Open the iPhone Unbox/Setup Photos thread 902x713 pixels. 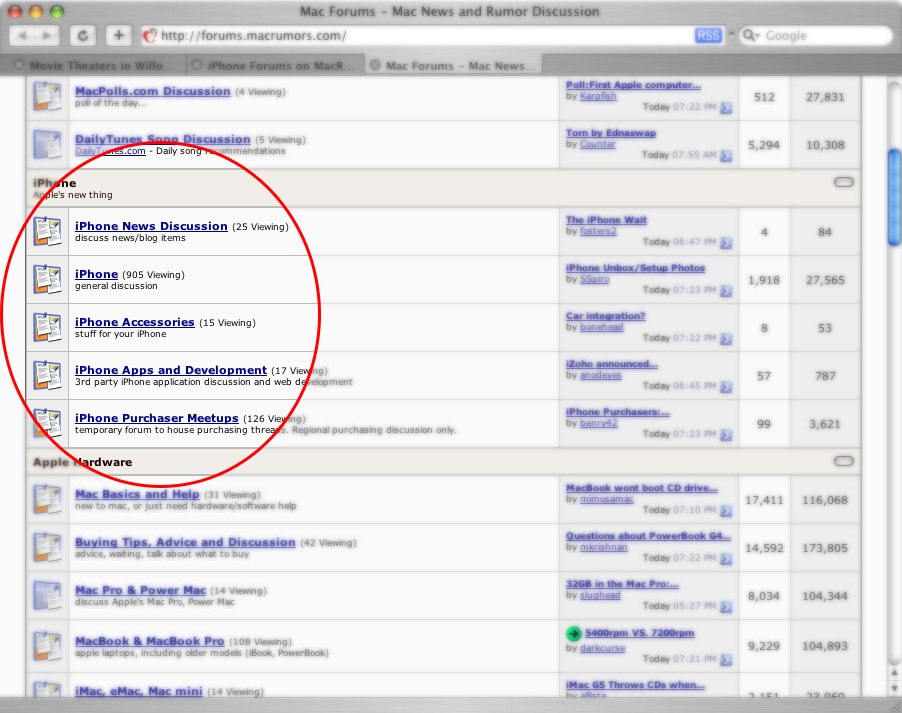(x=635, y=268)
